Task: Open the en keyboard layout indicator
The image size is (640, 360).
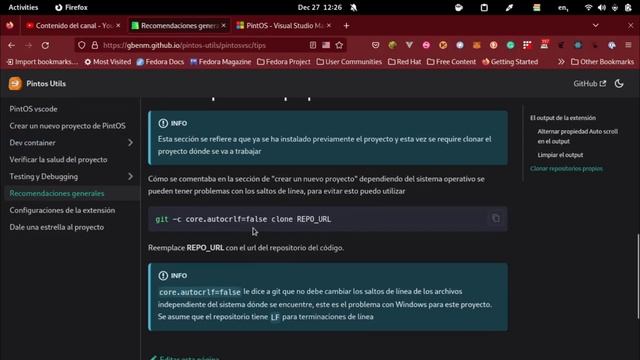Action: pyautogui.click(x=563, y=7)
